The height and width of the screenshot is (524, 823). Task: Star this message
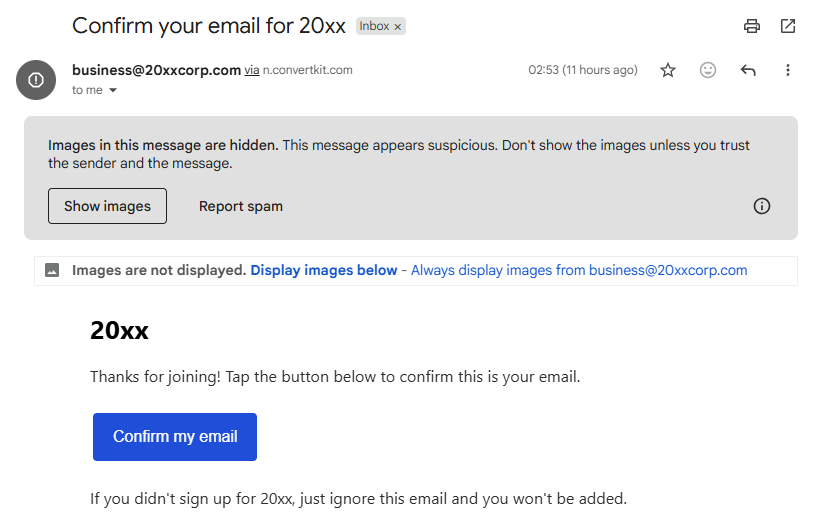(668, 70)
